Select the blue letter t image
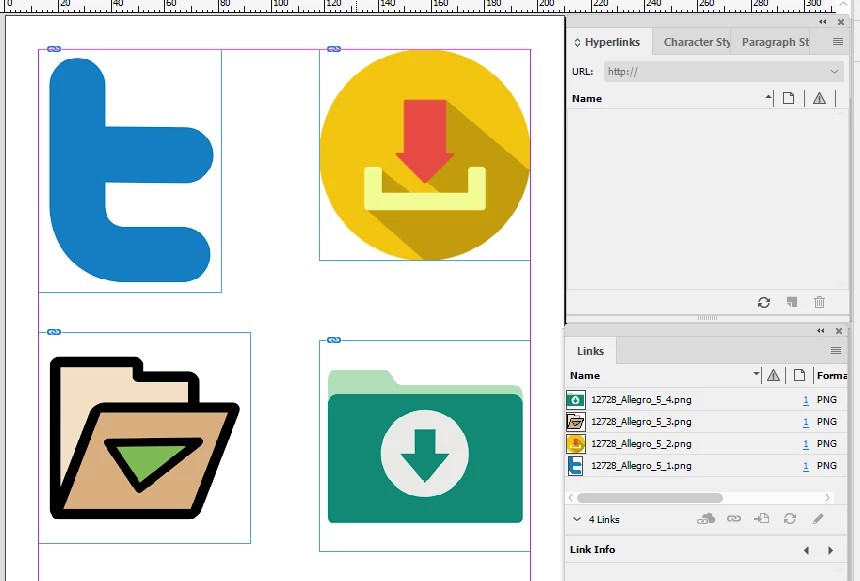The width and height of the screenshot is (860, 581). click(x=130, y=171)
